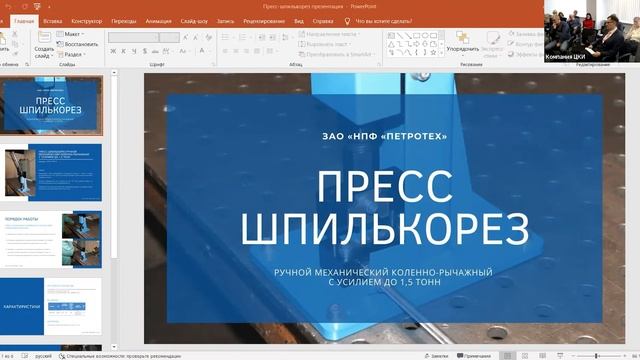Image resolution: width=640 pixels, height=360 pixels.
Task: Open Направление текста dropdown
Action: click(329, 34)
